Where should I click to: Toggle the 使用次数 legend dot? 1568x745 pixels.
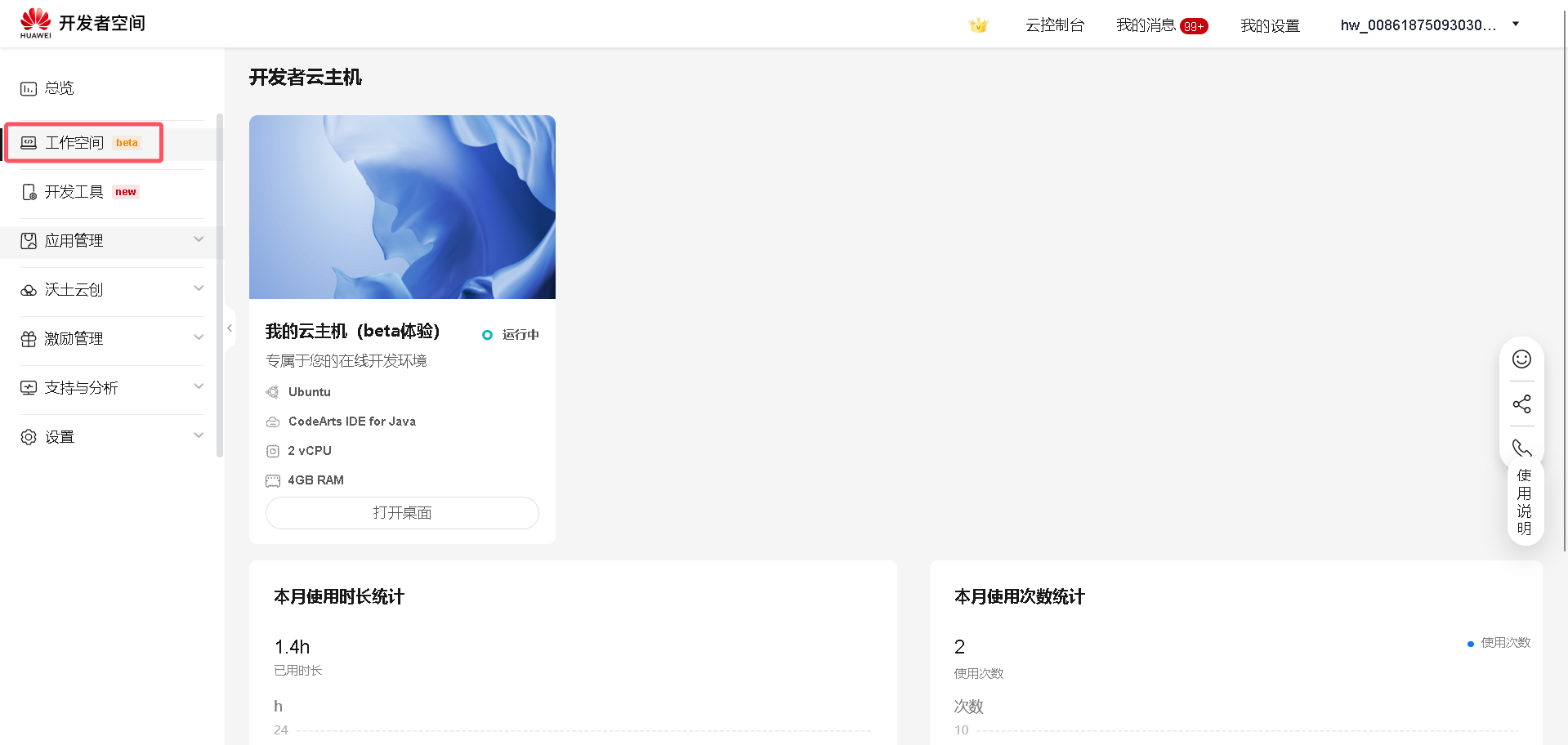pyautogui.click(x=1471, y=643)
